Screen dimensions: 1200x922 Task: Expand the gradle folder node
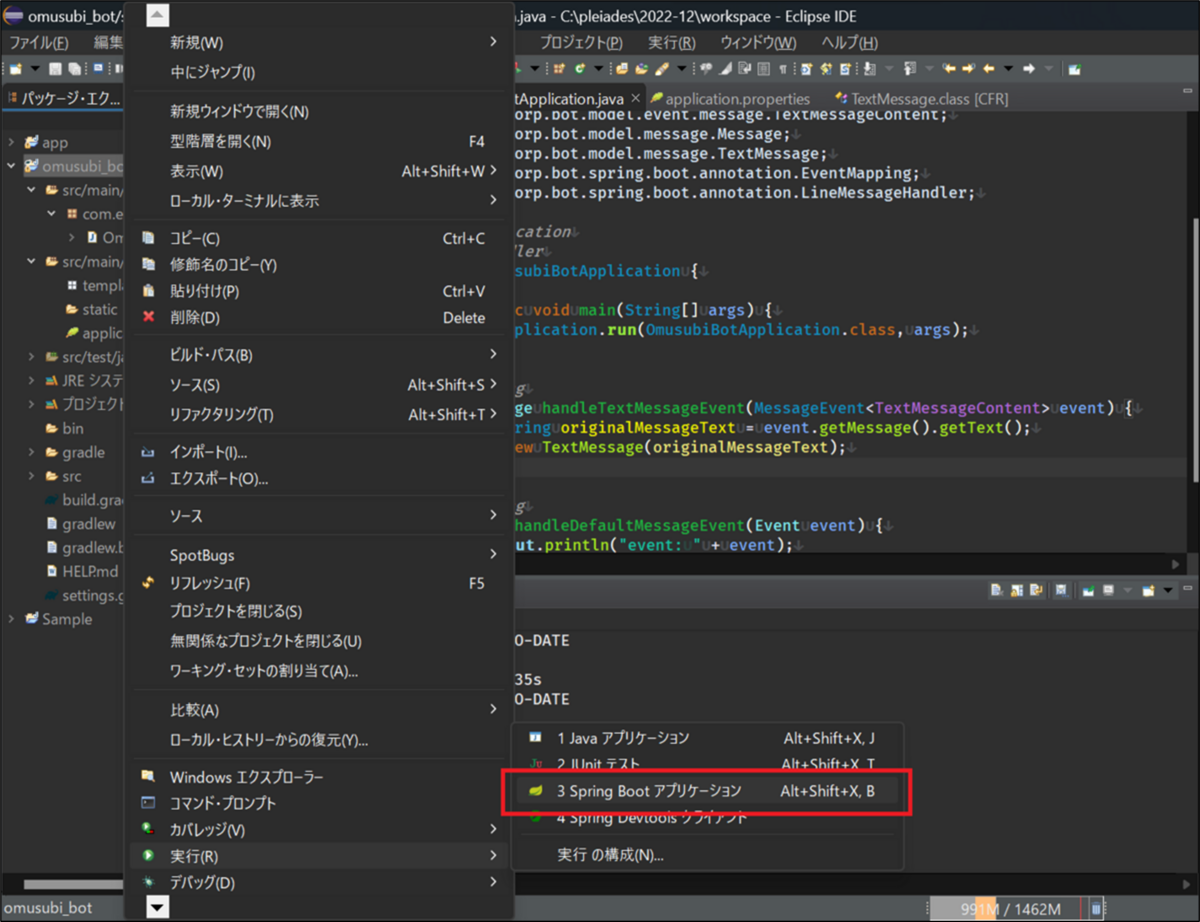coord(31,452)
